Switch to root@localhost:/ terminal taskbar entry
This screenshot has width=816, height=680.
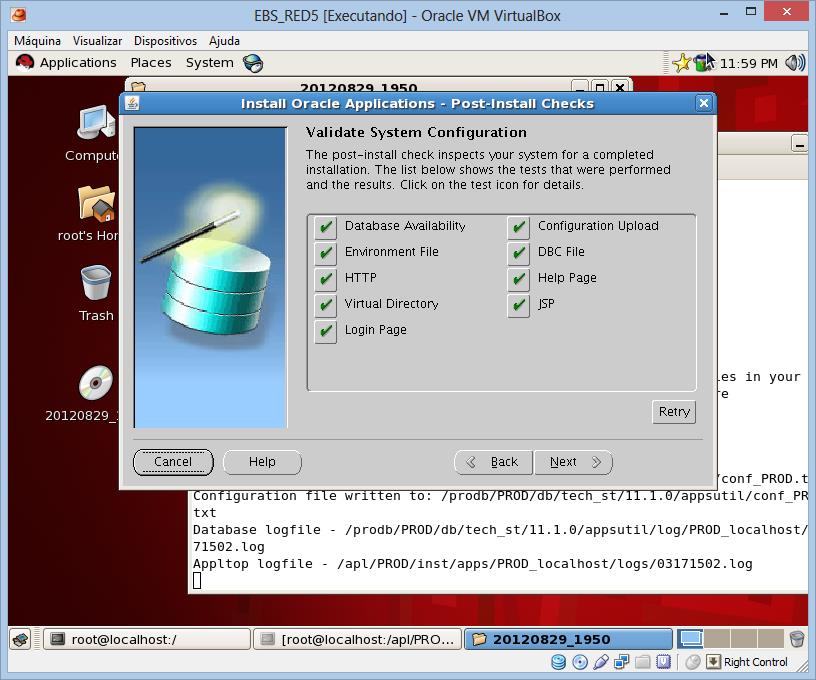(147, 639)
